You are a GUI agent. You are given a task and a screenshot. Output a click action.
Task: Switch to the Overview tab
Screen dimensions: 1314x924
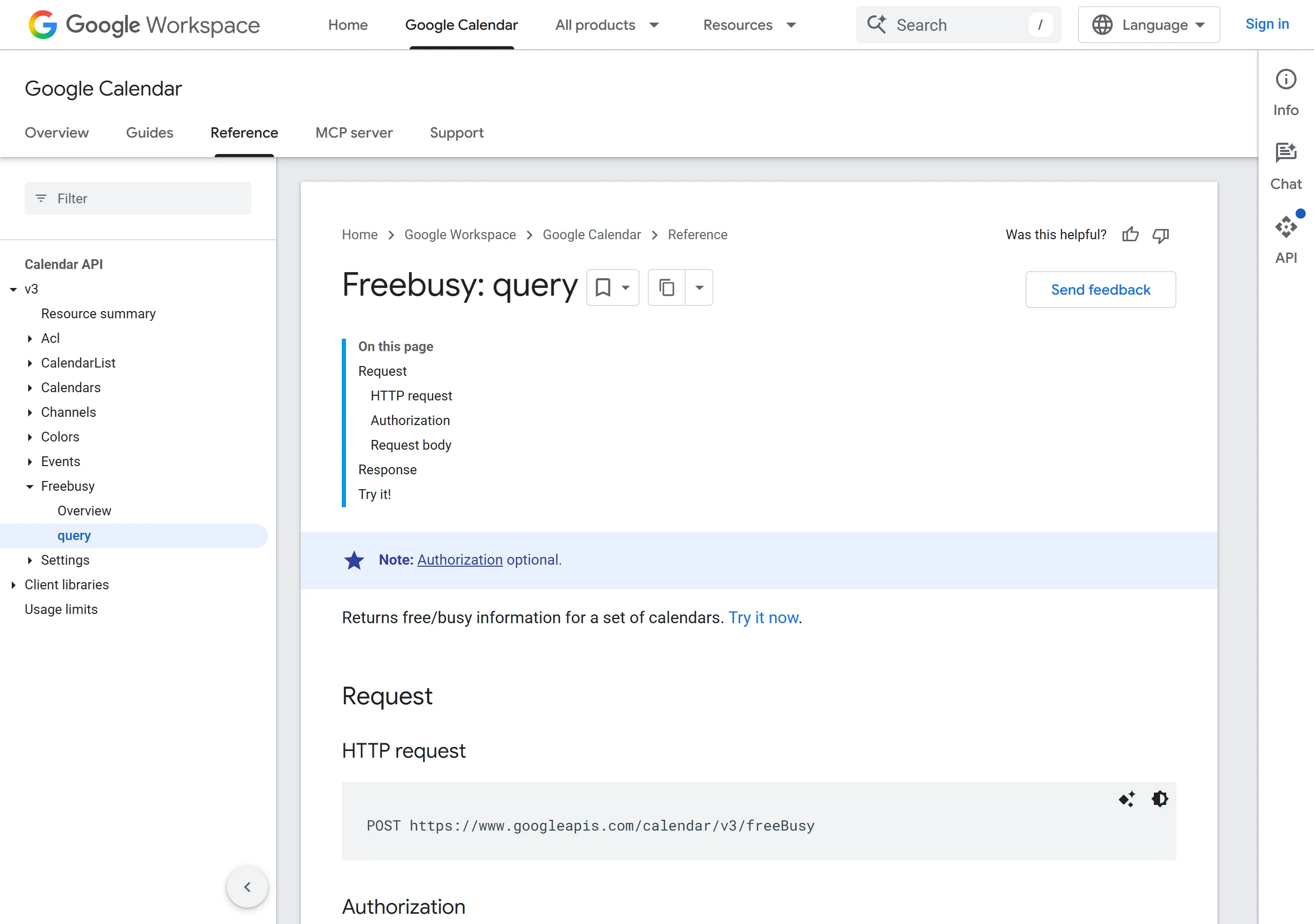(x=56, y=132)
